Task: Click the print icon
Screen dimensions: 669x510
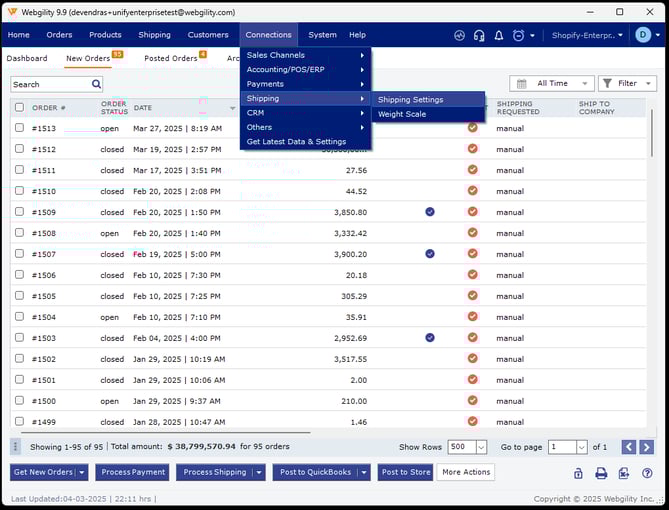Action: [x=601, y=473]
